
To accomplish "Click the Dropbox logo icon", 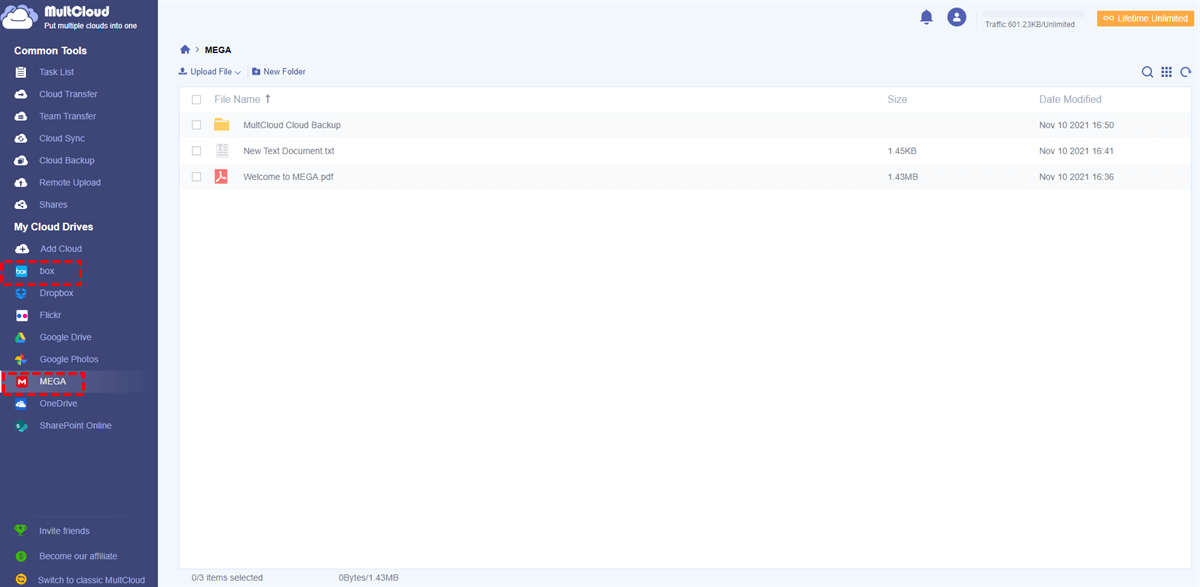I will [21, 293].
